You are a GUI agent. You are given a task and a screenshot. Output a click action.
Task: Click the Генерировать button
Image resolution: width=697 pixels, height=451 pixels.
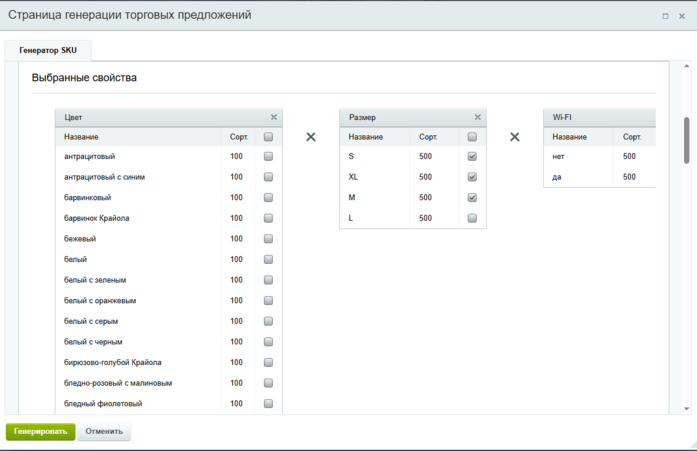click(x=40, y=431)
